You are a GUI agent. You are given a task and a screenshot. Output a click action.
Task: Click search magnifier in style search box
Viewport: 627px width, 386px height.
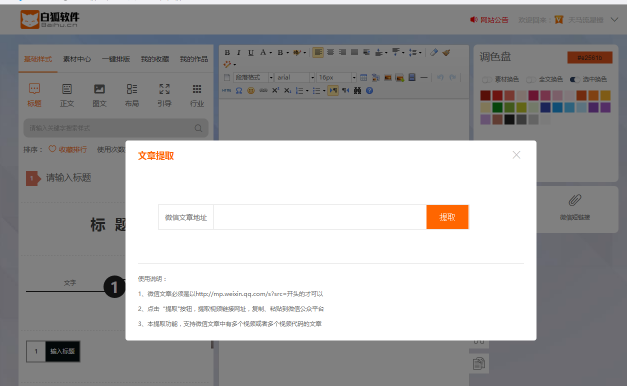[198, 128]
